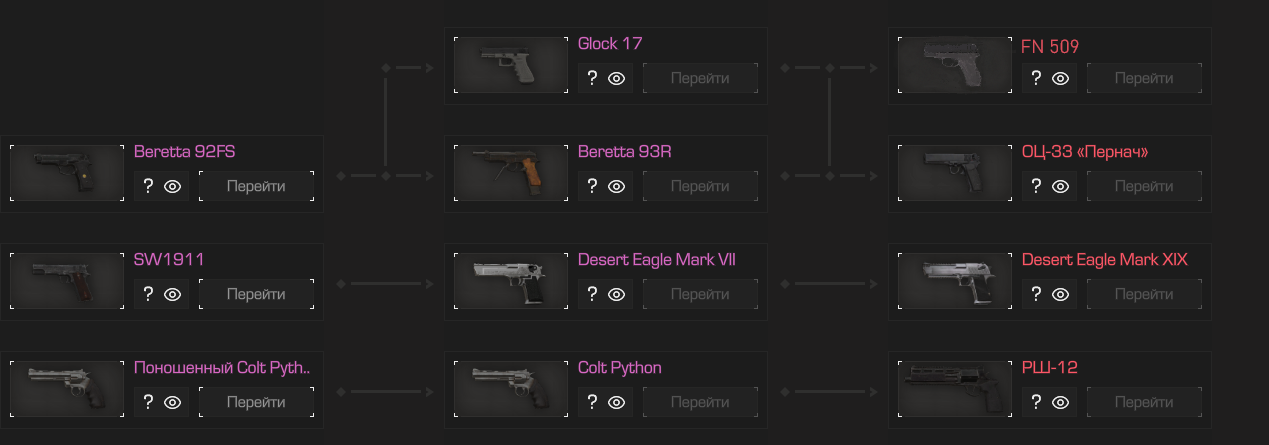Click the question mark for ОЦ-33 «Пернач»
The height and width of the screenshot is (445, 1269).
pos(1036,186)
